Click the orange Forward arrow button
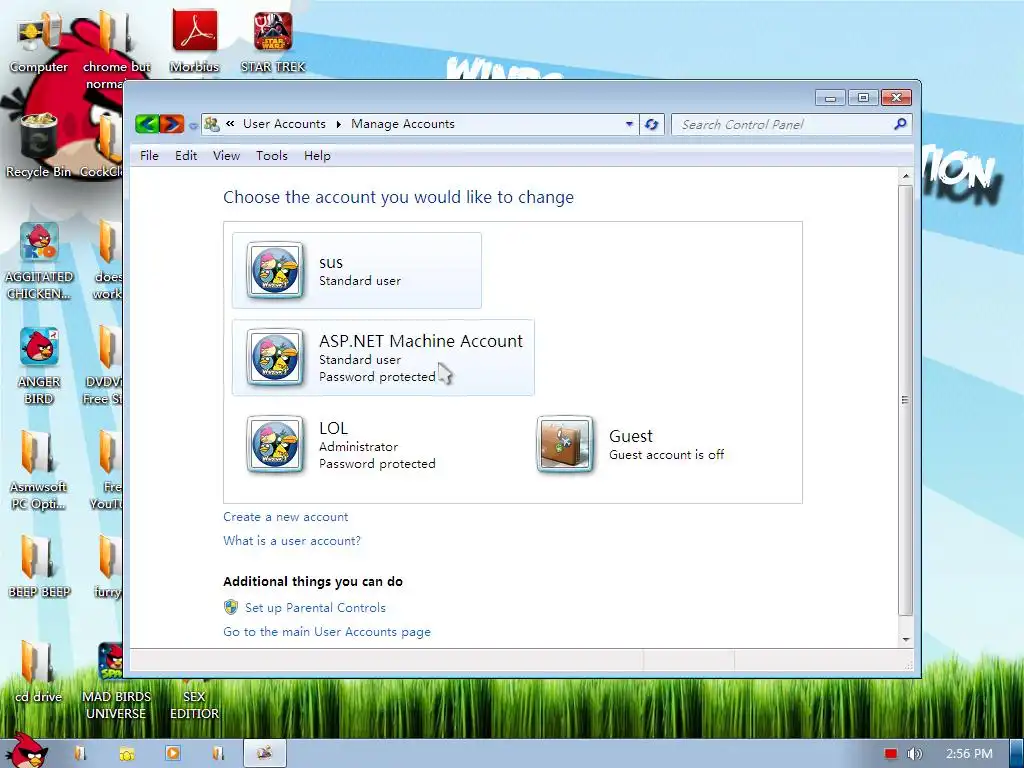This screenshot has height=768, width=1024. tap(172, 123)
